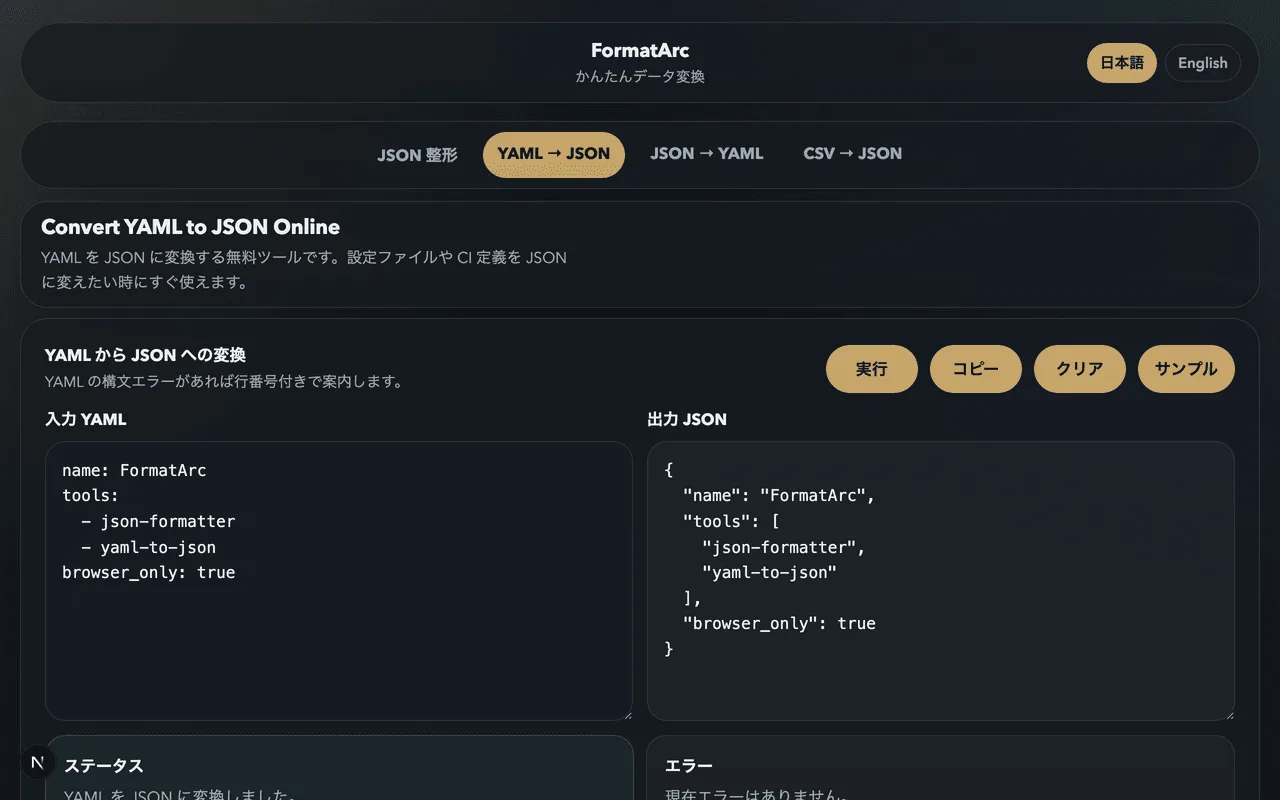Image resolution: width=1280 pixels, height=800 pixels.
Task: Run the conversion with the 実行 button
Action: (x=871, y=369)
